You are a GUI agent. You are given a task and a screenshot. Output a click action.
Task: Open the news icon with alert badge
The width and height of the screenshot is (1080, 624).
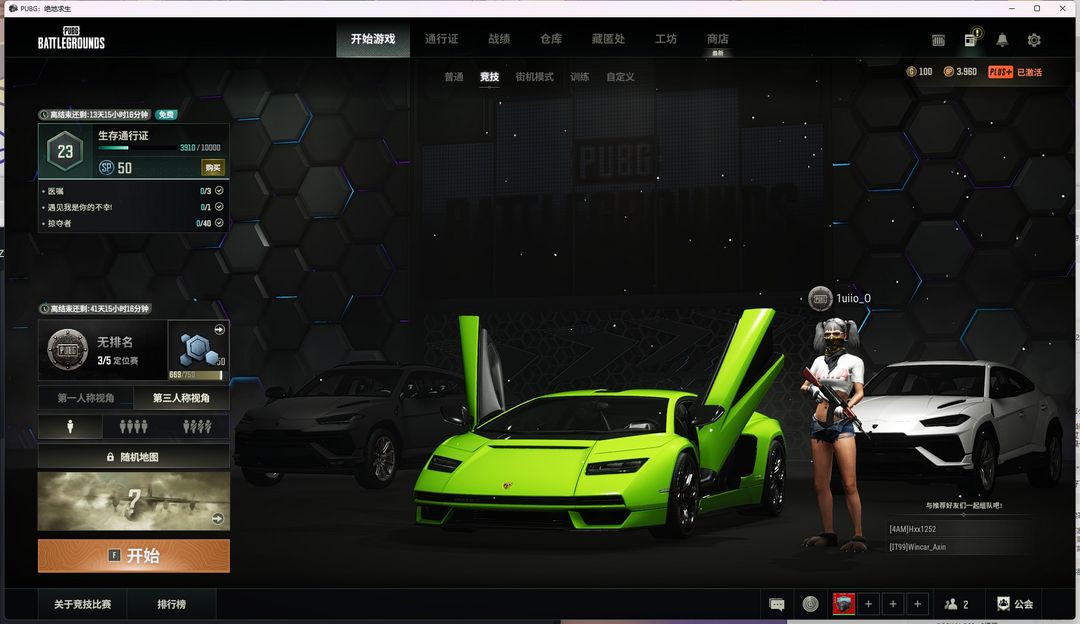[x=970, y=40]
